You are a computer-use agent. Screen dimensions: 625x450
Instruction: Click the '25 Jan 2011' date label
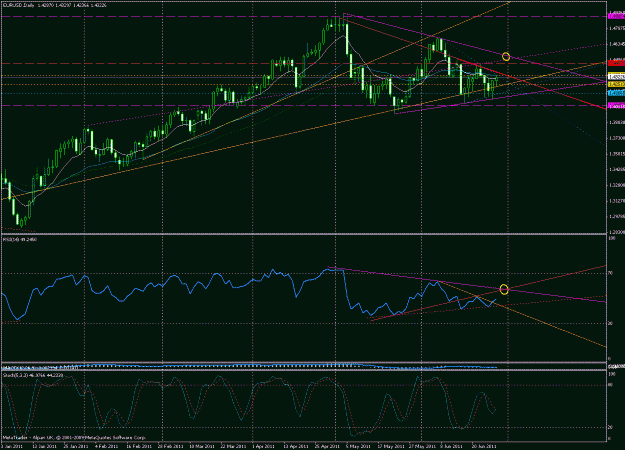pyautogui.click(x=76, y=446)
